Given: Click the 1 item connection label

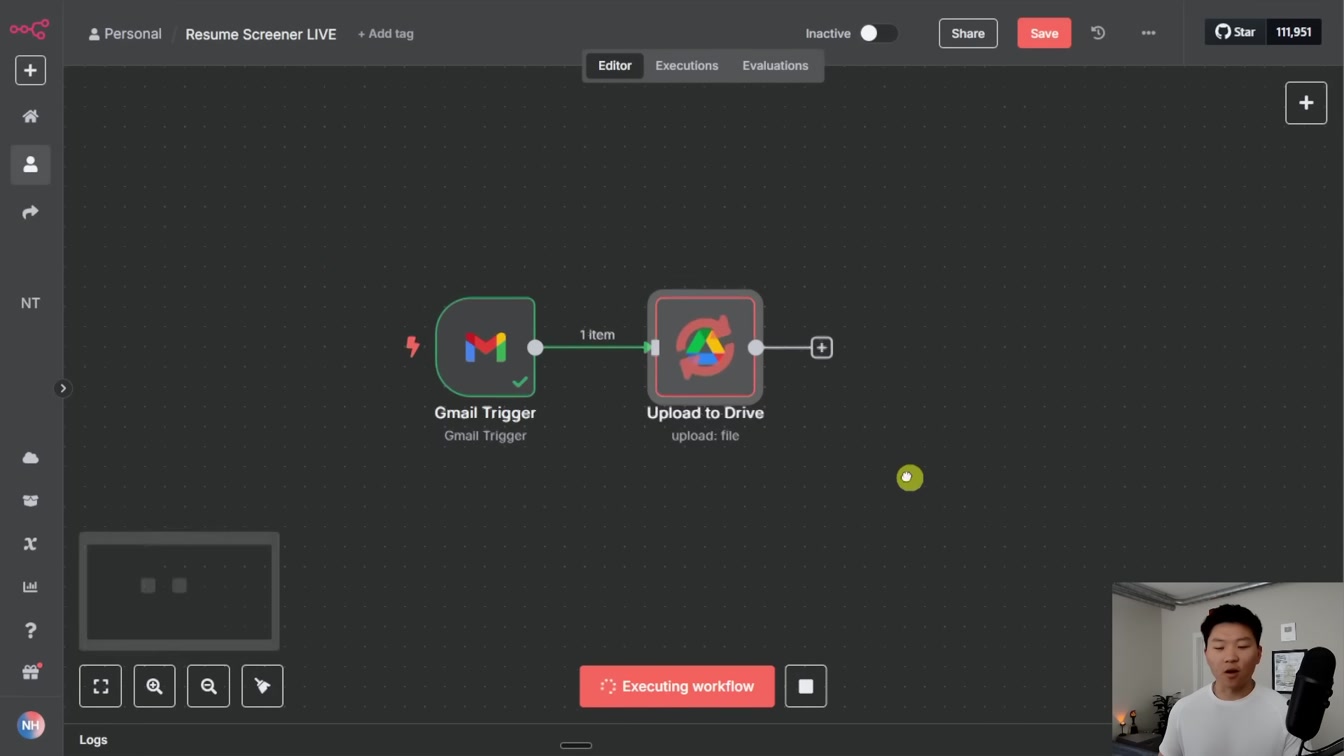Looking at the screenshot, I should click(x=597, y=335).
